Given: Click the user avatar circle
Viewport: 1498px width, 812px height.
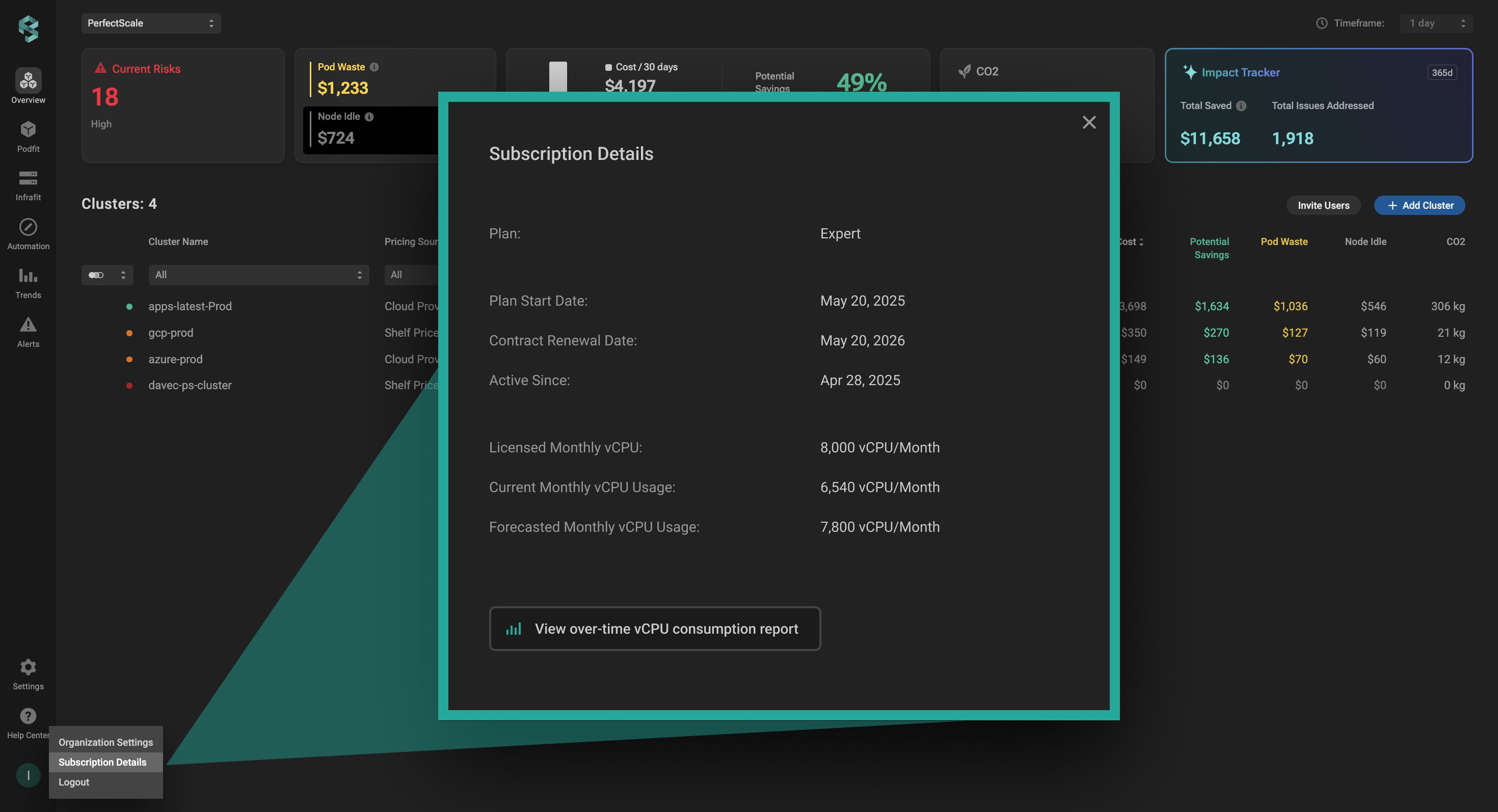Looking at the screenshot, I should 28,775.
